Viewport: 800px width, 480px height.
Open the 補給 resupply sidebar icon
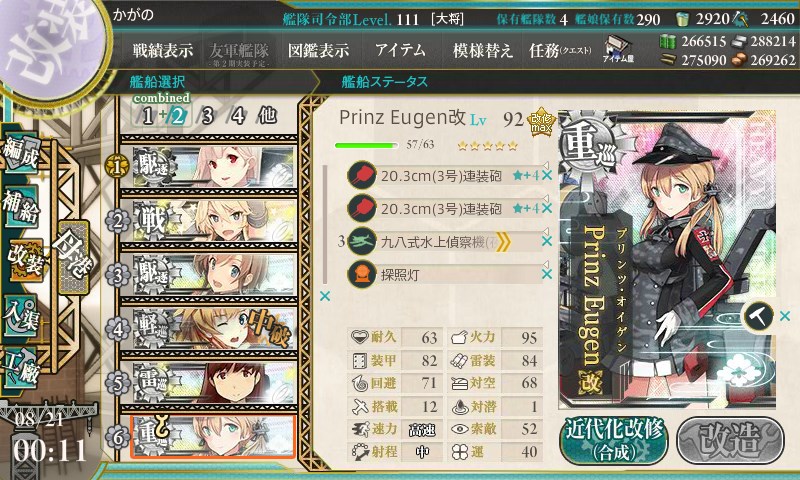21,206
